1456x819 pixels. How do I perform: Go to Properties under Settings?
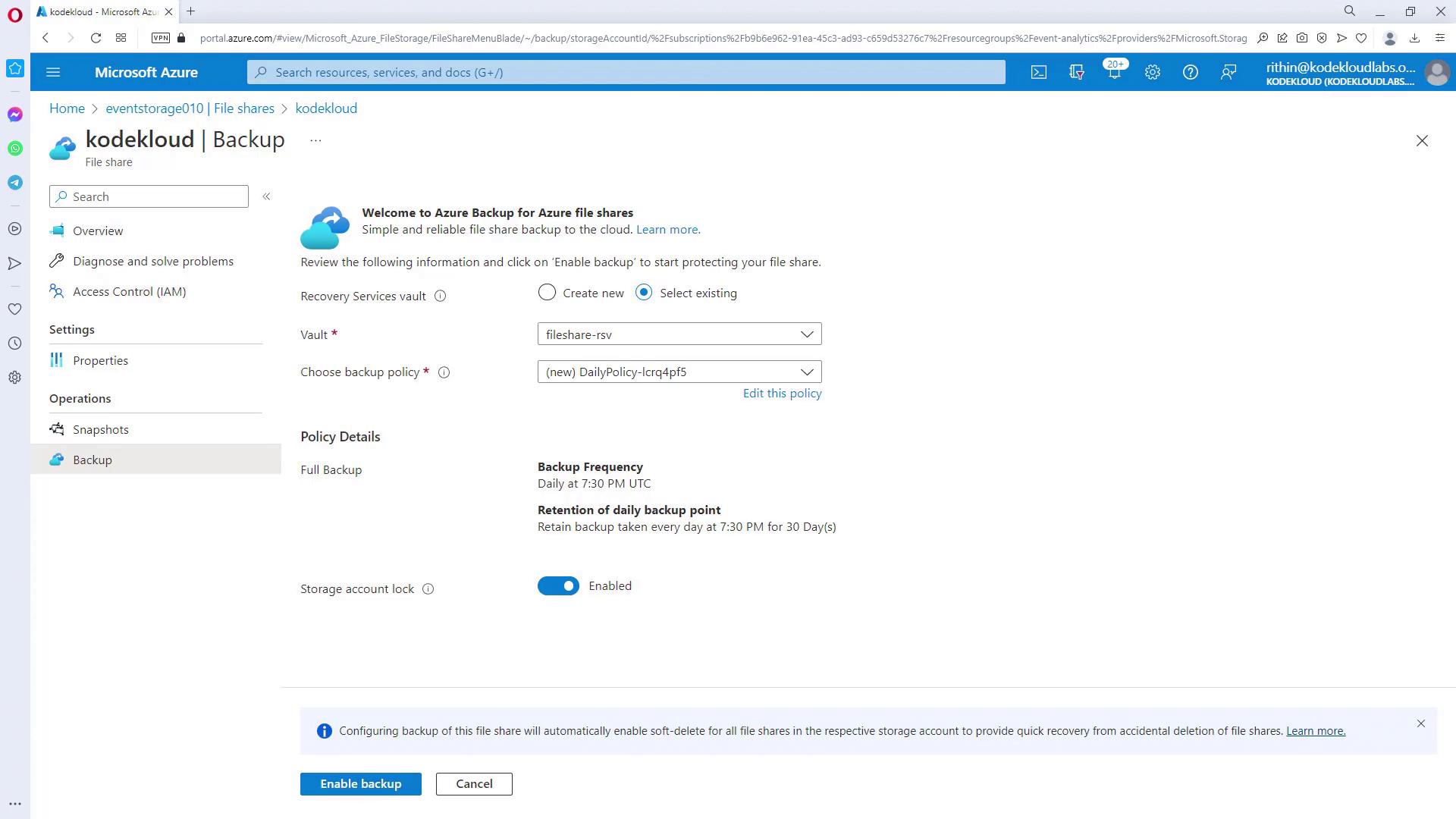(x=100, y=360)
